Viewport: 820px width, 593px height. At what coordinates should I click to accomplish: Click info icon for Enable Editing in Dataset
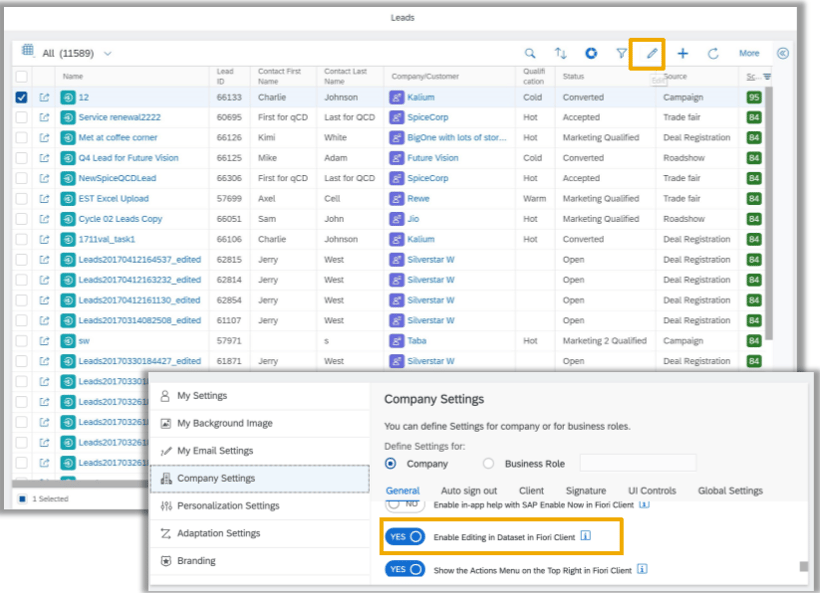pos(586,535)
